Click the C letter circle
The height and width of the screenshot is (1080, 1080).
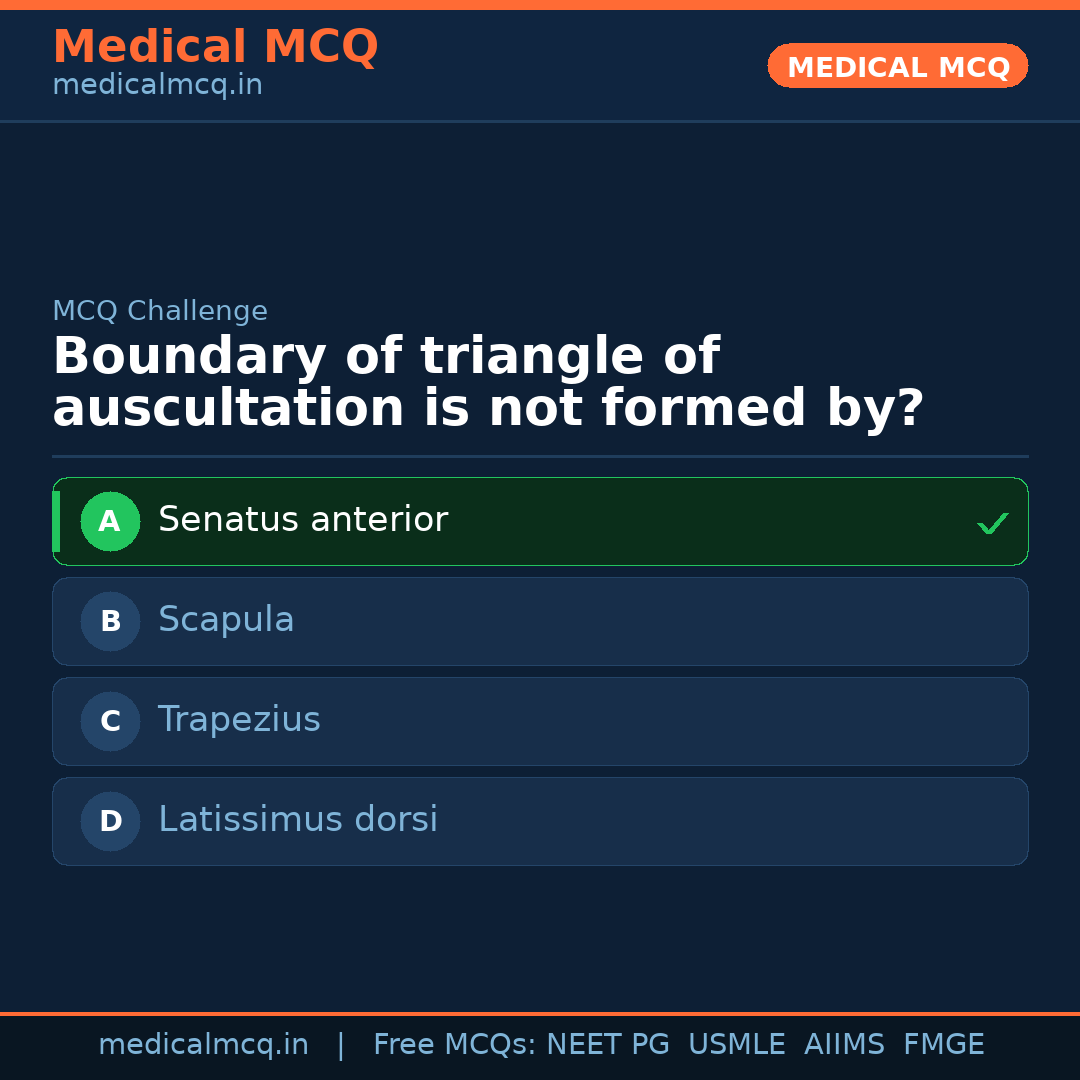(x=110, y=721)
